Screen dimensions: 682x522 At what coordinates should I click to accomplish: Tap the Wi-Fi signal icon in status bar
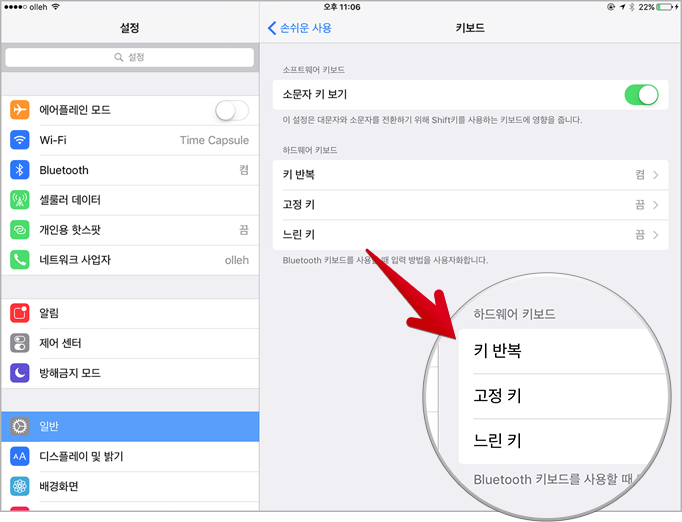coord(55,7)
